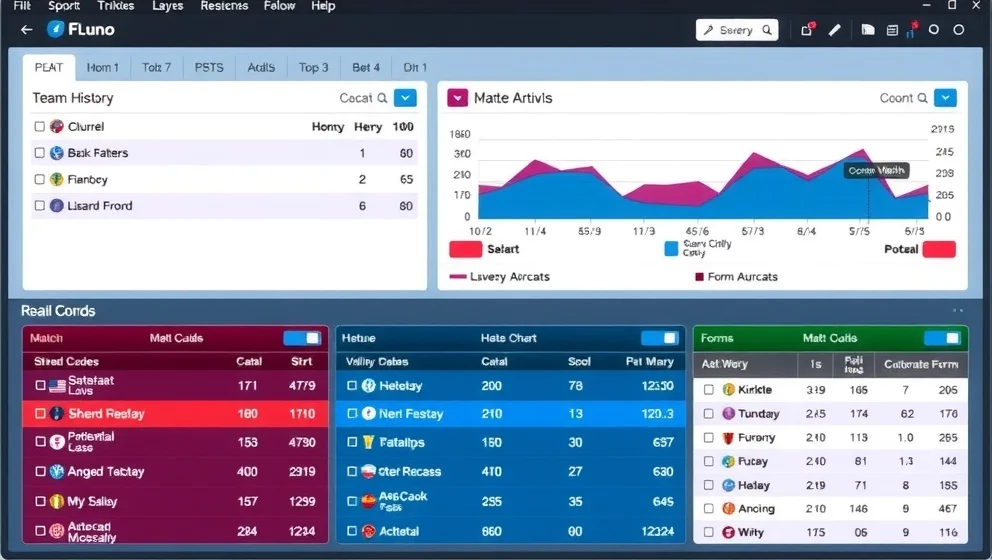Open the notification icon with red badge
The image size is (992, 560).
pos(807,30)
